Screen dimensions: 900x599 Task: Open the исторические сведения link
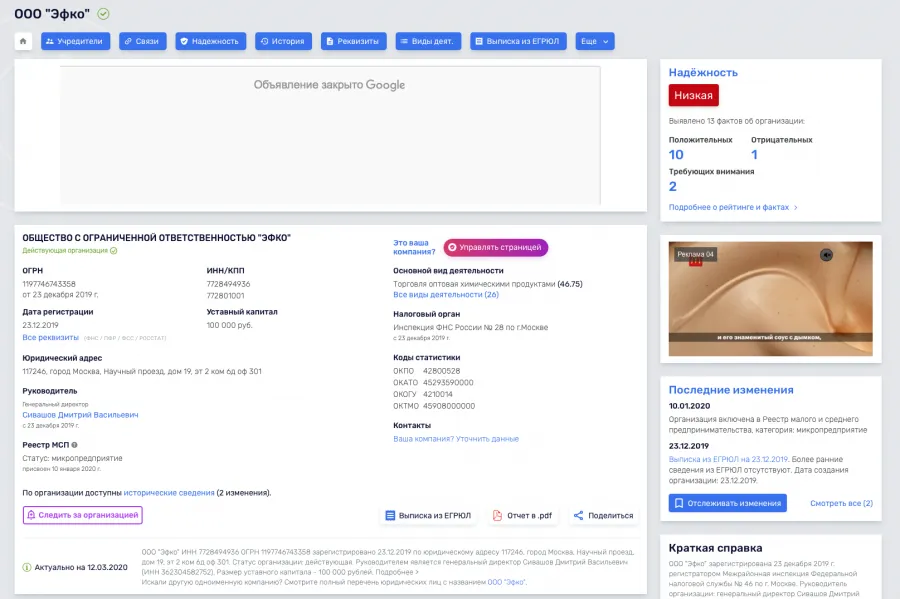169,493
